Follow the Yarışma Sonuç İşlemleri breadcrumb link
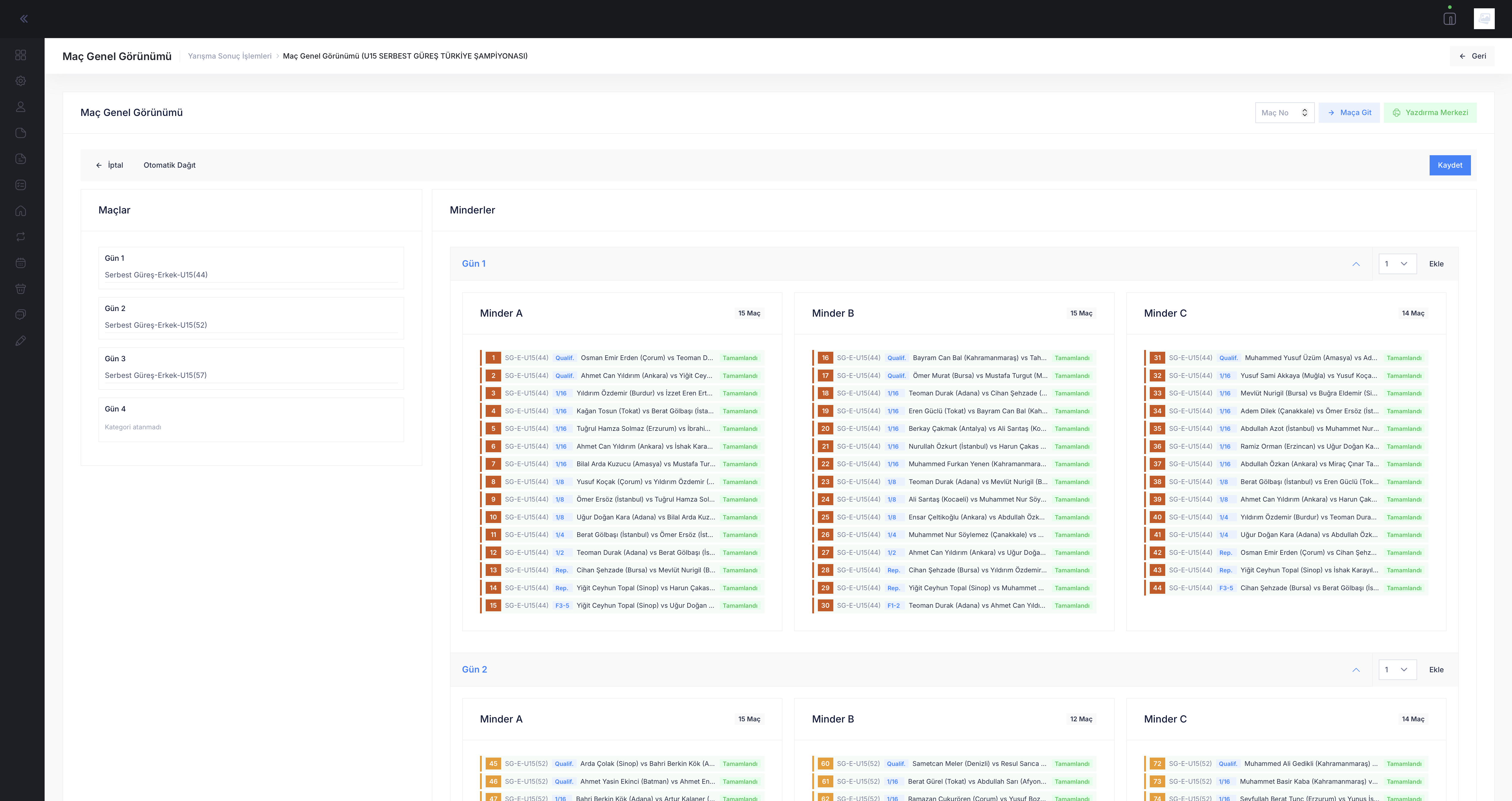 point(230,56)
